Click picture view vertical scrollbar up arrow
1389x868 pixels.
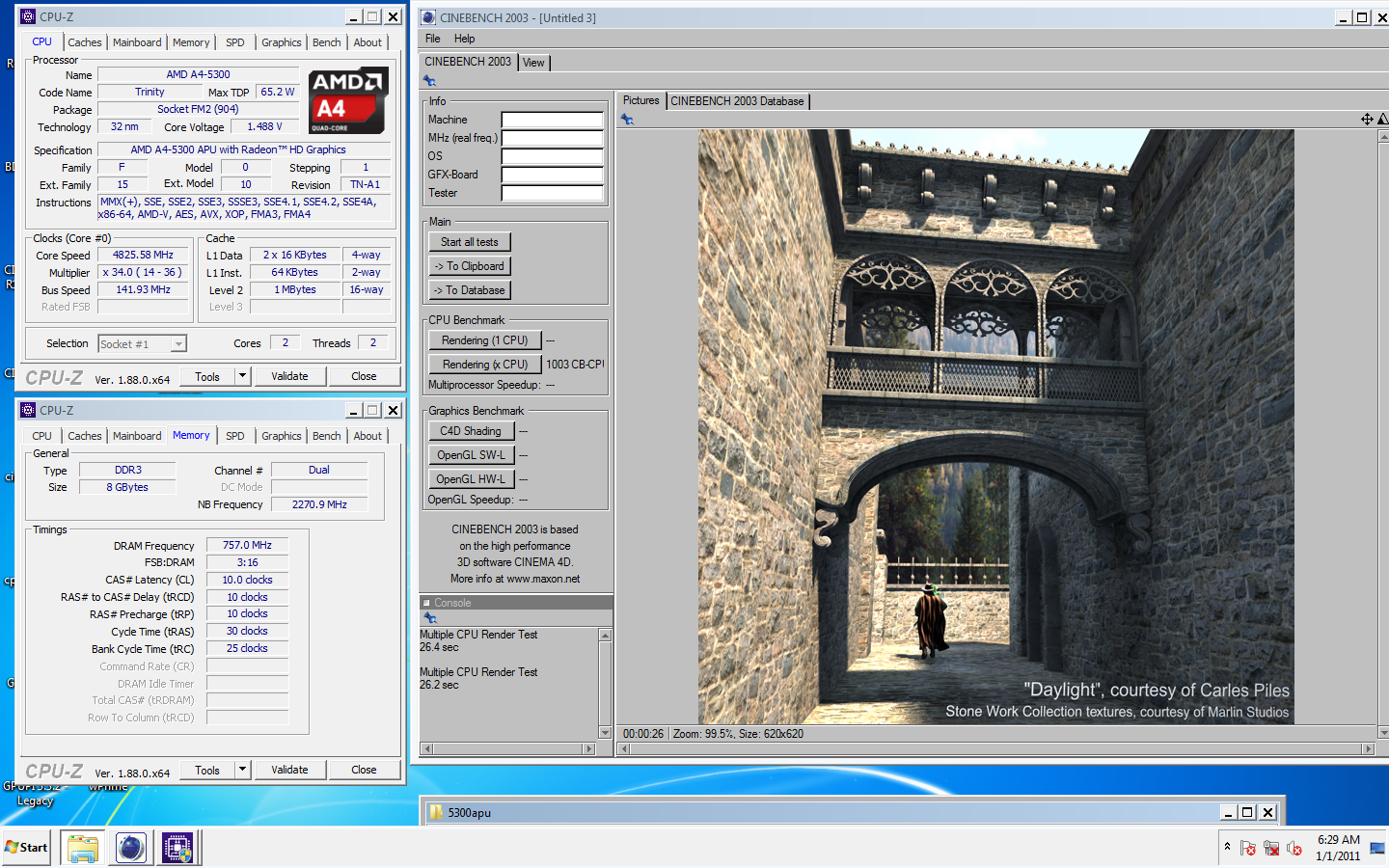pos(1383,137)
